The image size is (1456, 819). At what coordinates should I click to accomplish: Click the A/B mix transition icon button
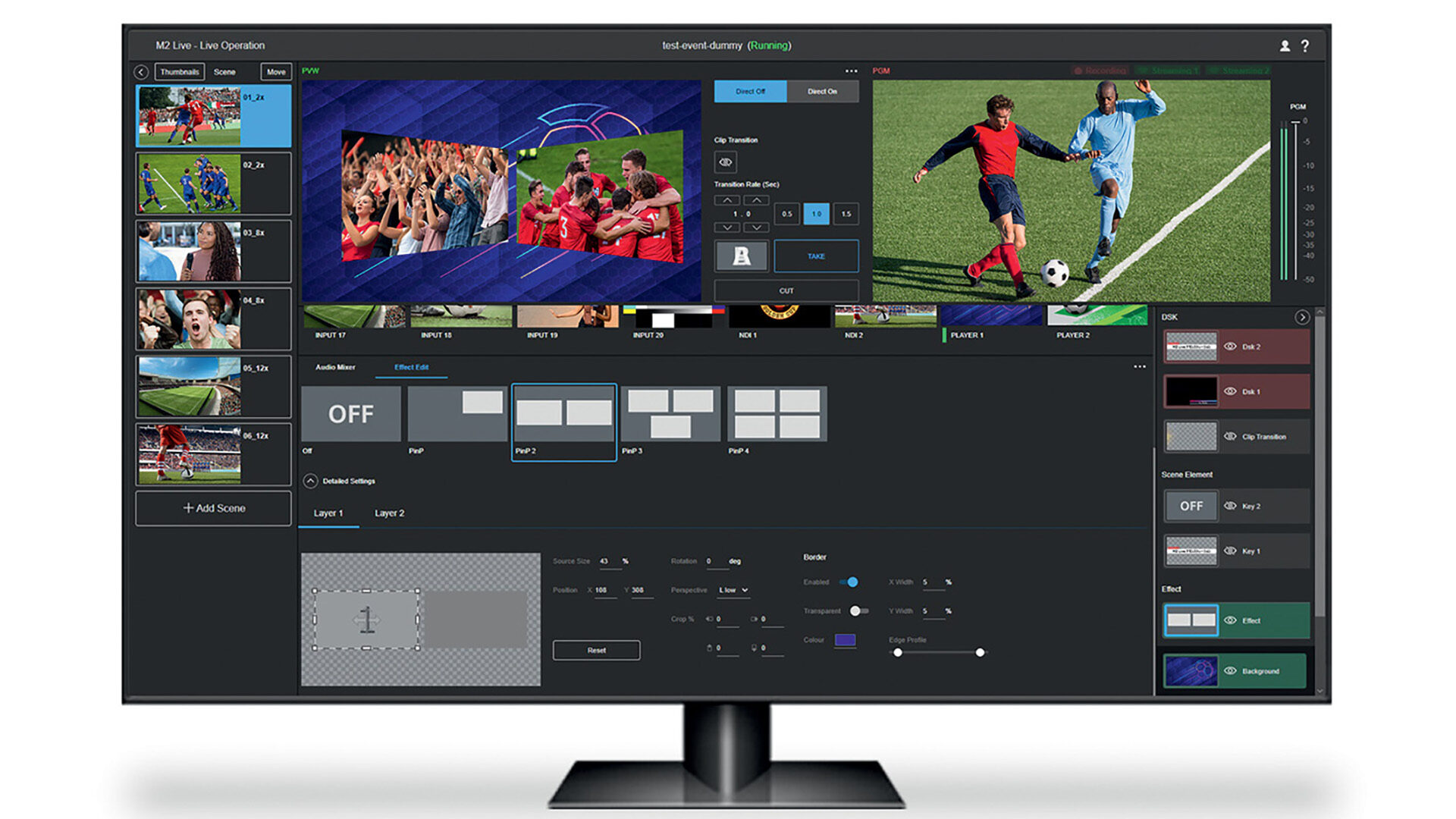tap(741, 256)
